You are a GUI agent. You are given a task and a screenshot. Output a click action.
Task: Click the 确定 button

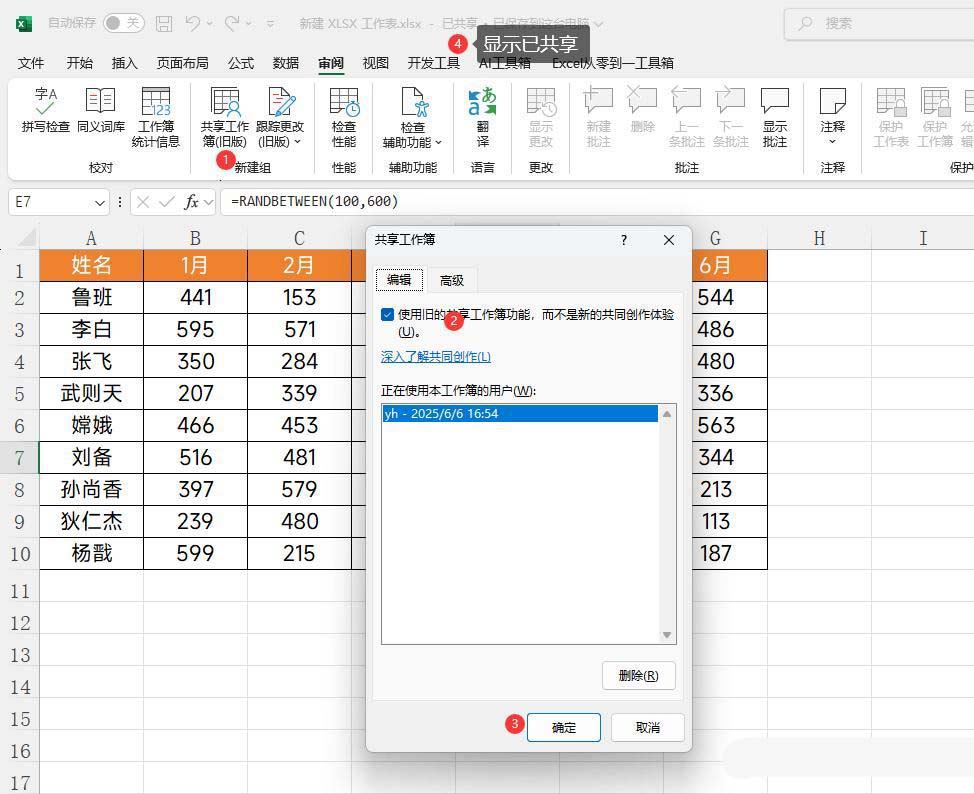tap(563, 727)
